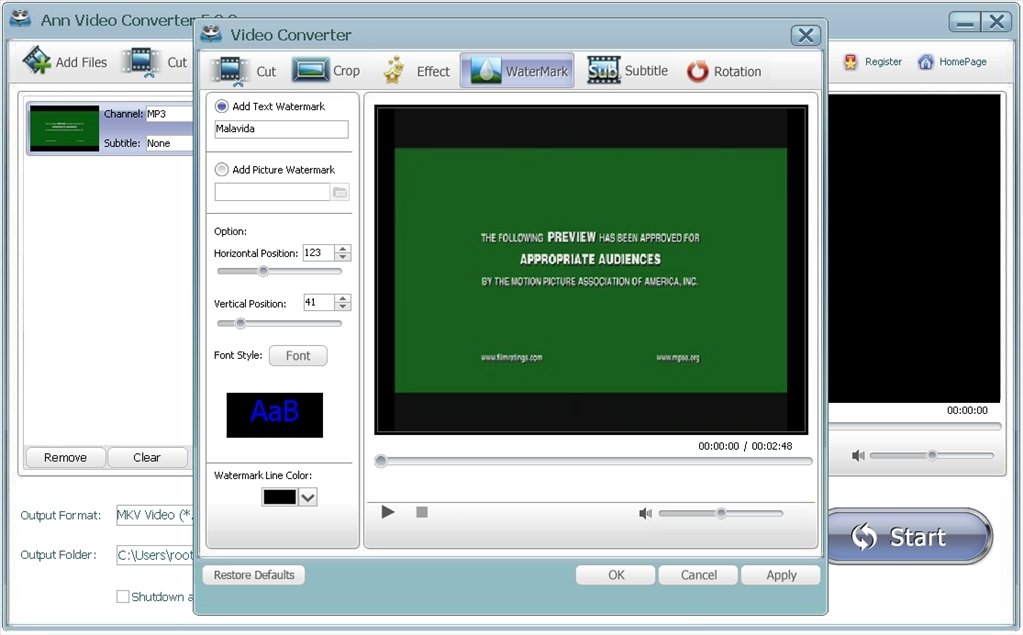
Task: Click the Vertical Position value field
Action: (318, 302)
